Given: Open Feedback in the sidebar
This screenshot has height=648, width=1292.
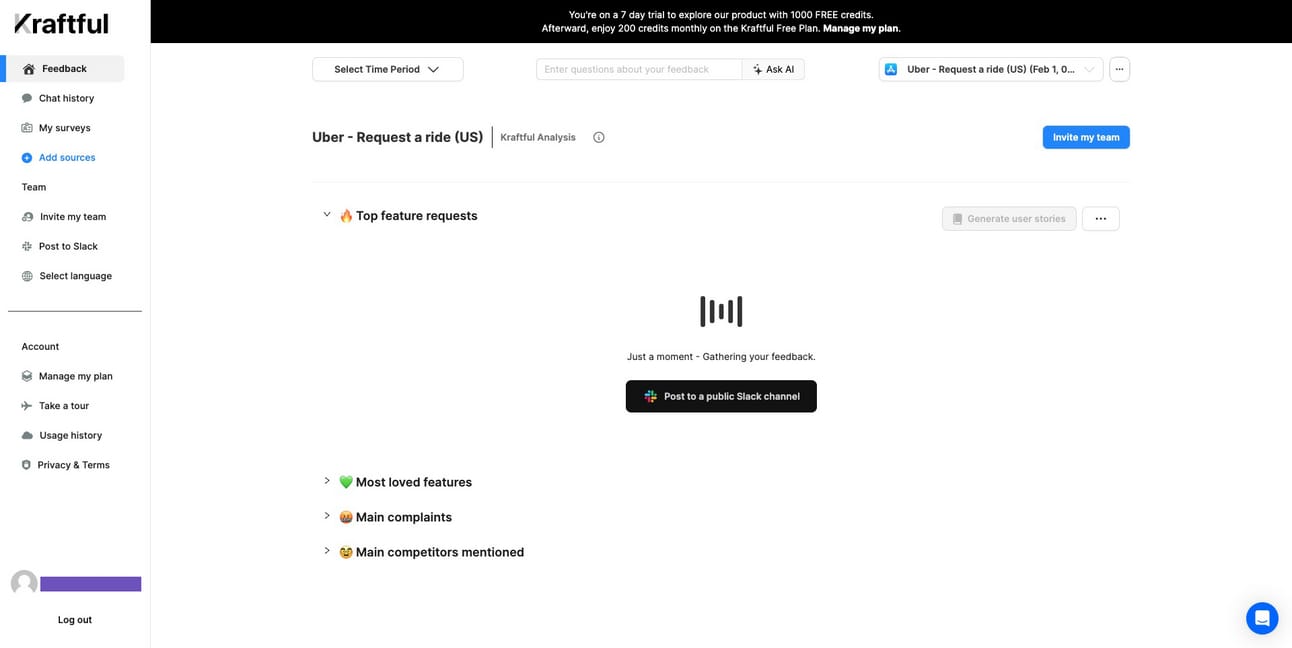Looking at the screenshot, I should [65, 69].
